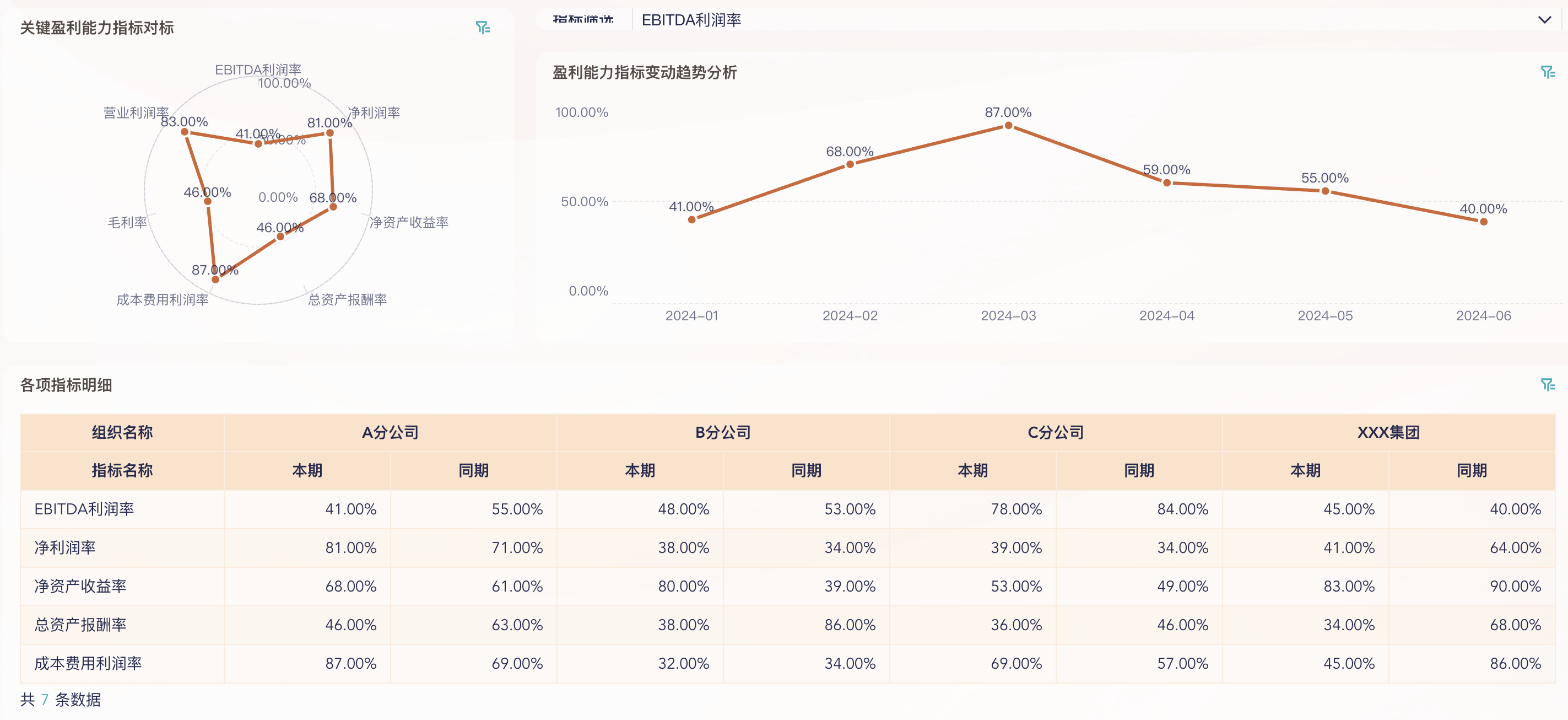Select the A分公司 column header
Screen dimensions: 1568x720
391,432
